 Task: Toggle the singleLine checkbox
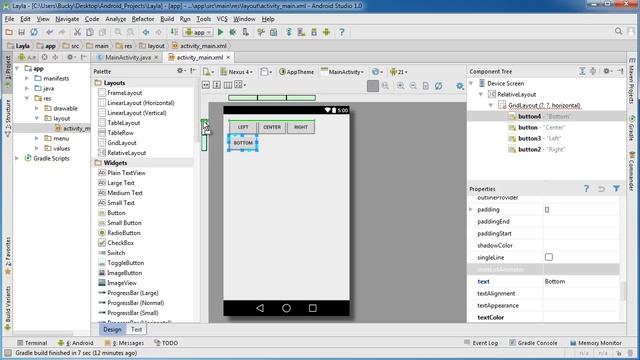(x=549, y=257)
